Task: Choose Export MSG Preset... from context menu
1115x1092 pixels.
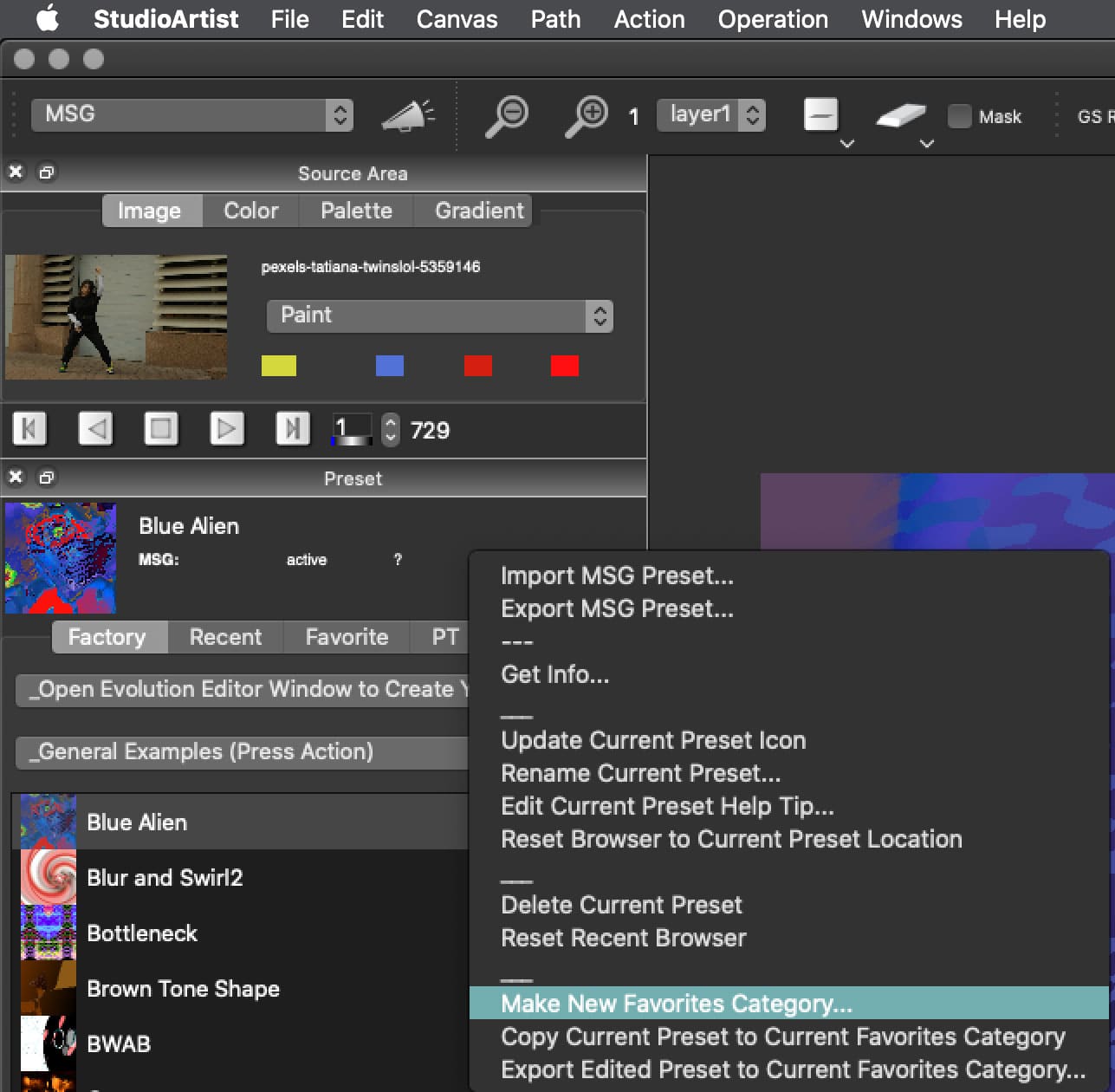Action: pyautogui.click(x=789, y=609)
